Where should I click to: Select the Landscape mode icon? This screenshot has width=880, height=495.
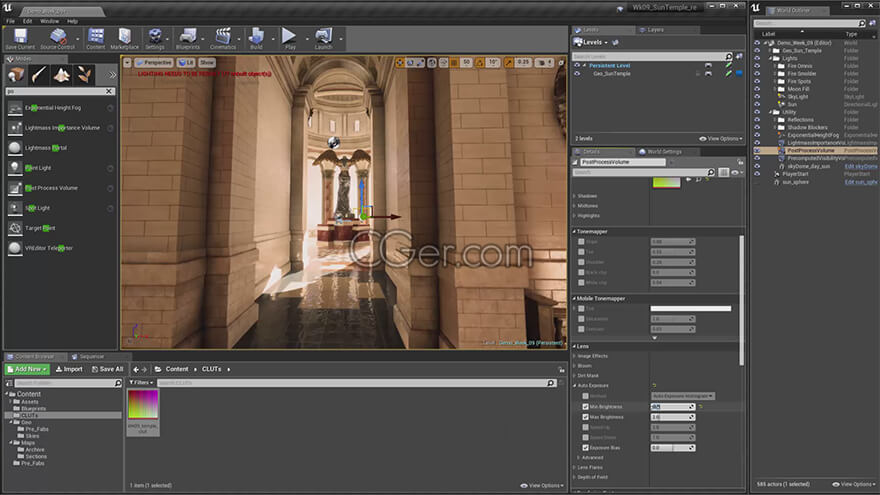click(62, 74)
